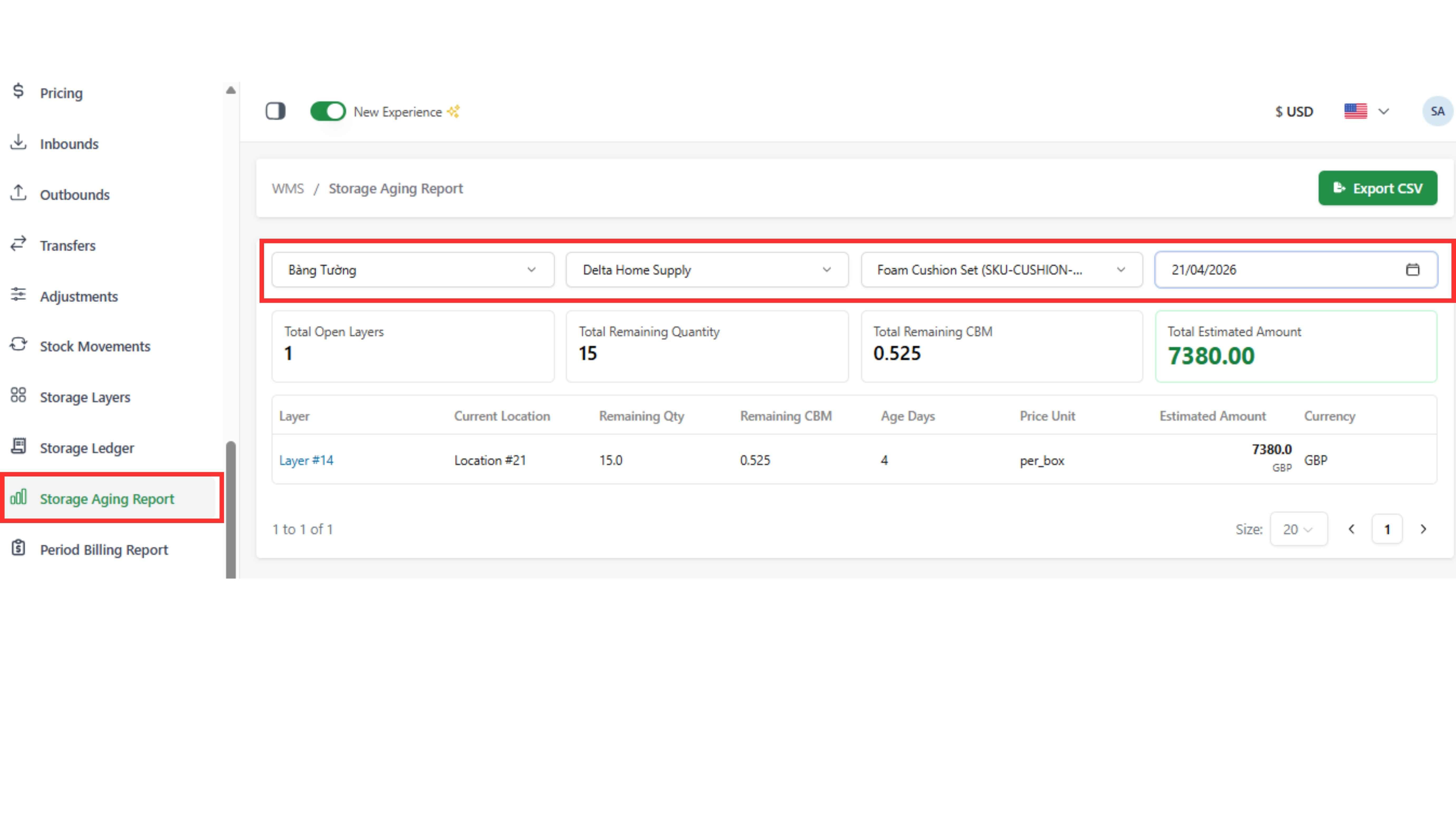Screen dimensions: 1456x819
Task: Click the Storage Layers grid icon
Action: tap(18, 395)
